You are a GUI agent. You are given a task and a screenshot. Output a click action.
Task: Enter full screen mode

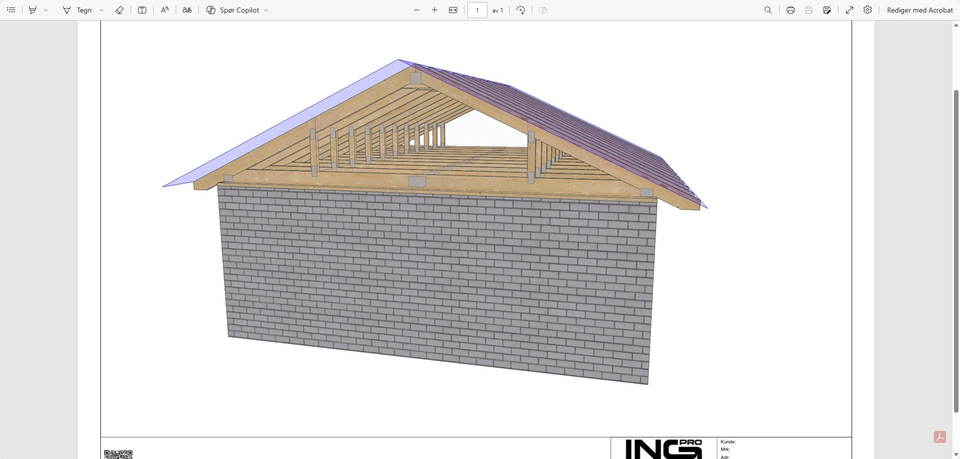(x=850, y=10)
